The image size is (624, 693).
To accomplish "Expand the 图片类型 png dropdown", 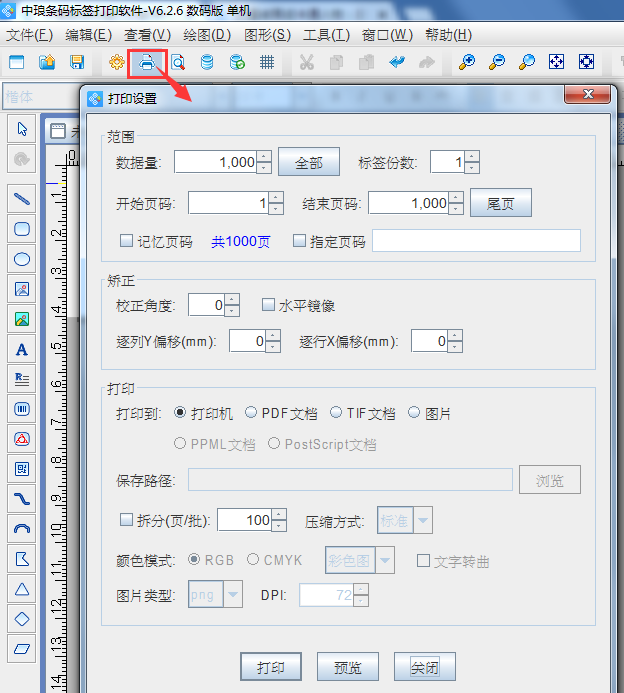I will [233, 596].
